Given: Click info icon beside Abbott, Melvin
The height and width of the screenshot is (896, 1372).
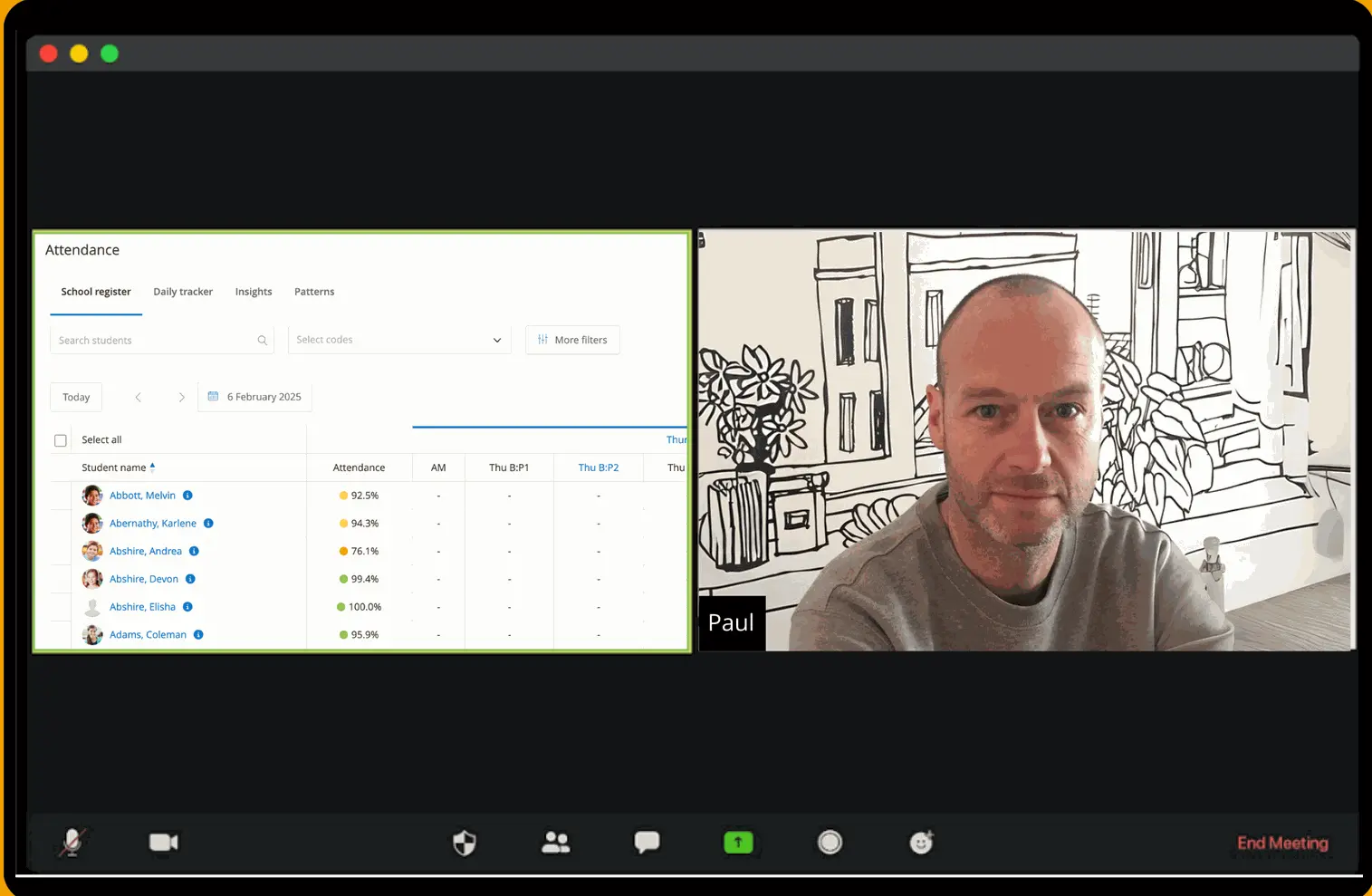Looking at the screenshot, I should [187, 496].
